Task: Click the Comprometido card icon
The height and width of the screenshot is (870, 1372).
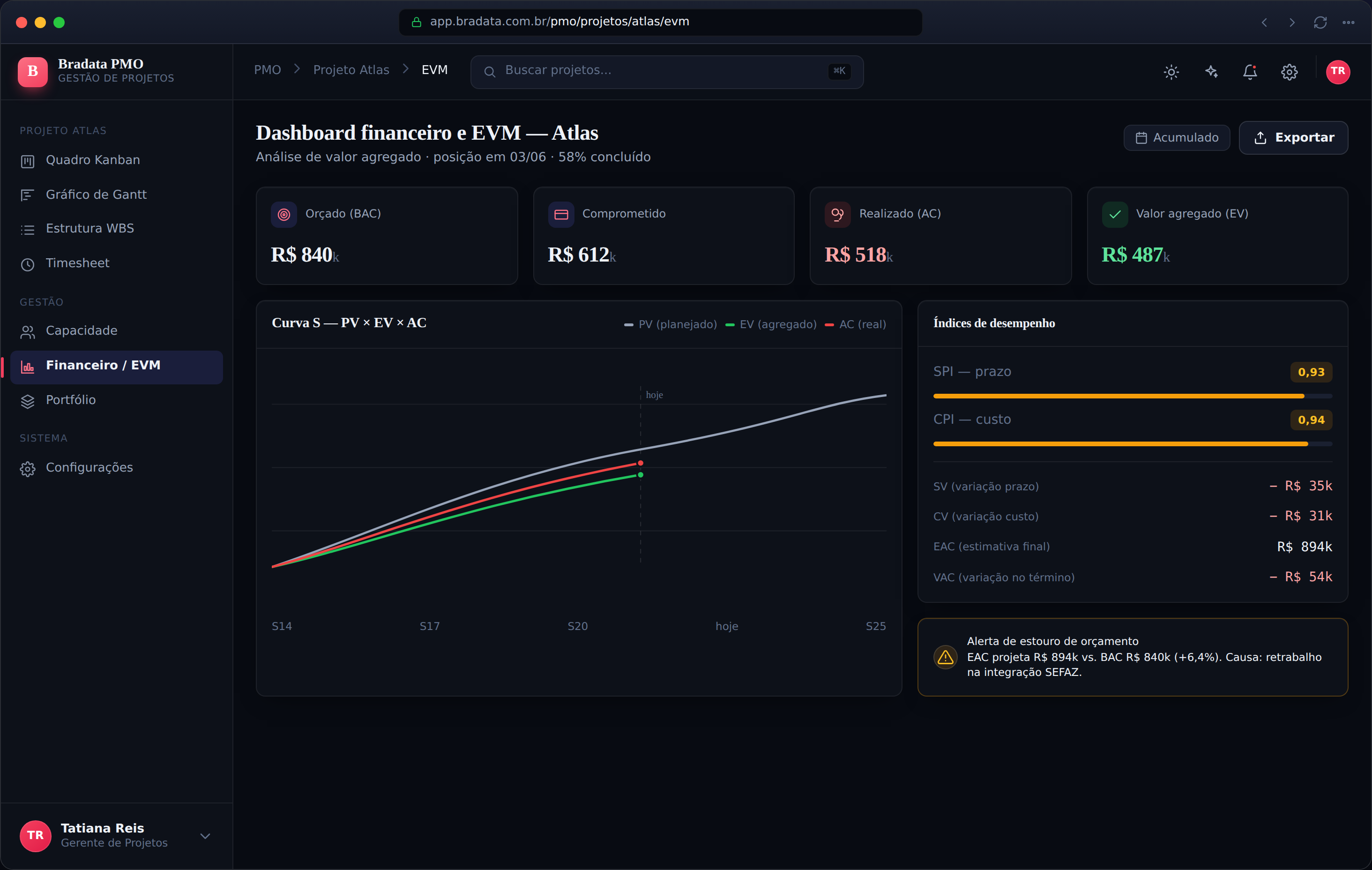Action: coord(561,215)
